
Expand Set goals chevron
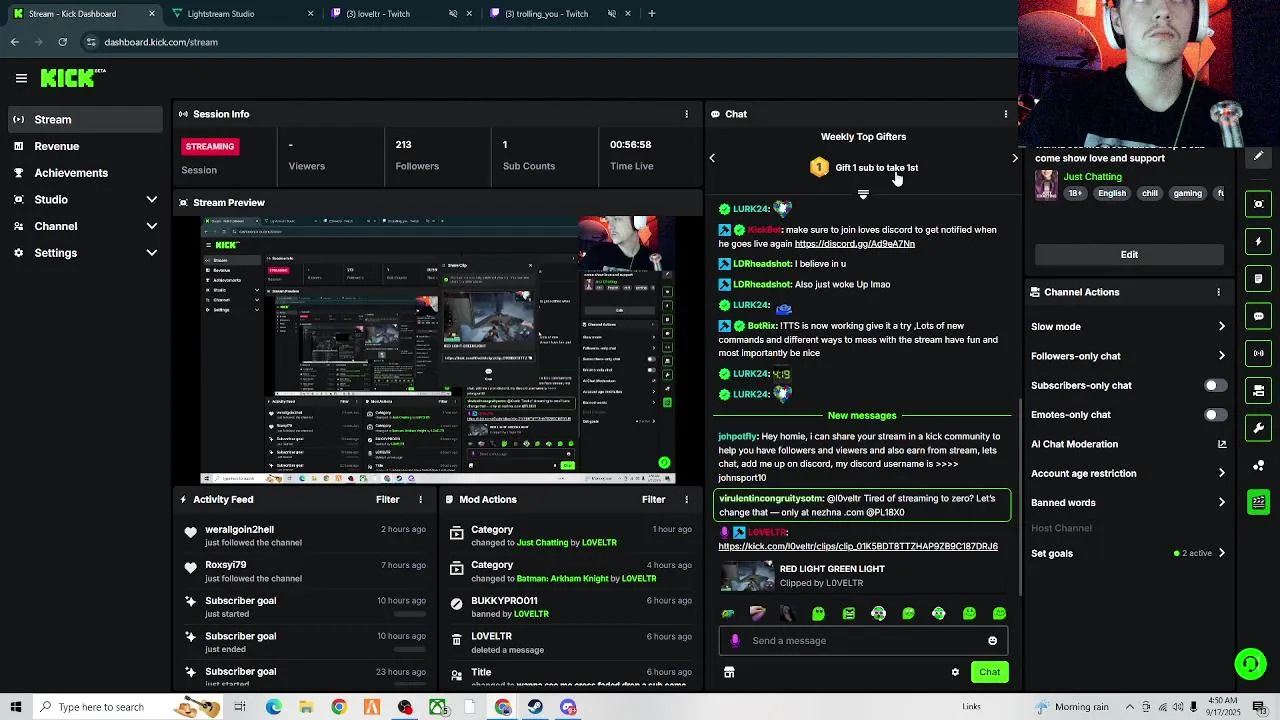point(1221,553)
